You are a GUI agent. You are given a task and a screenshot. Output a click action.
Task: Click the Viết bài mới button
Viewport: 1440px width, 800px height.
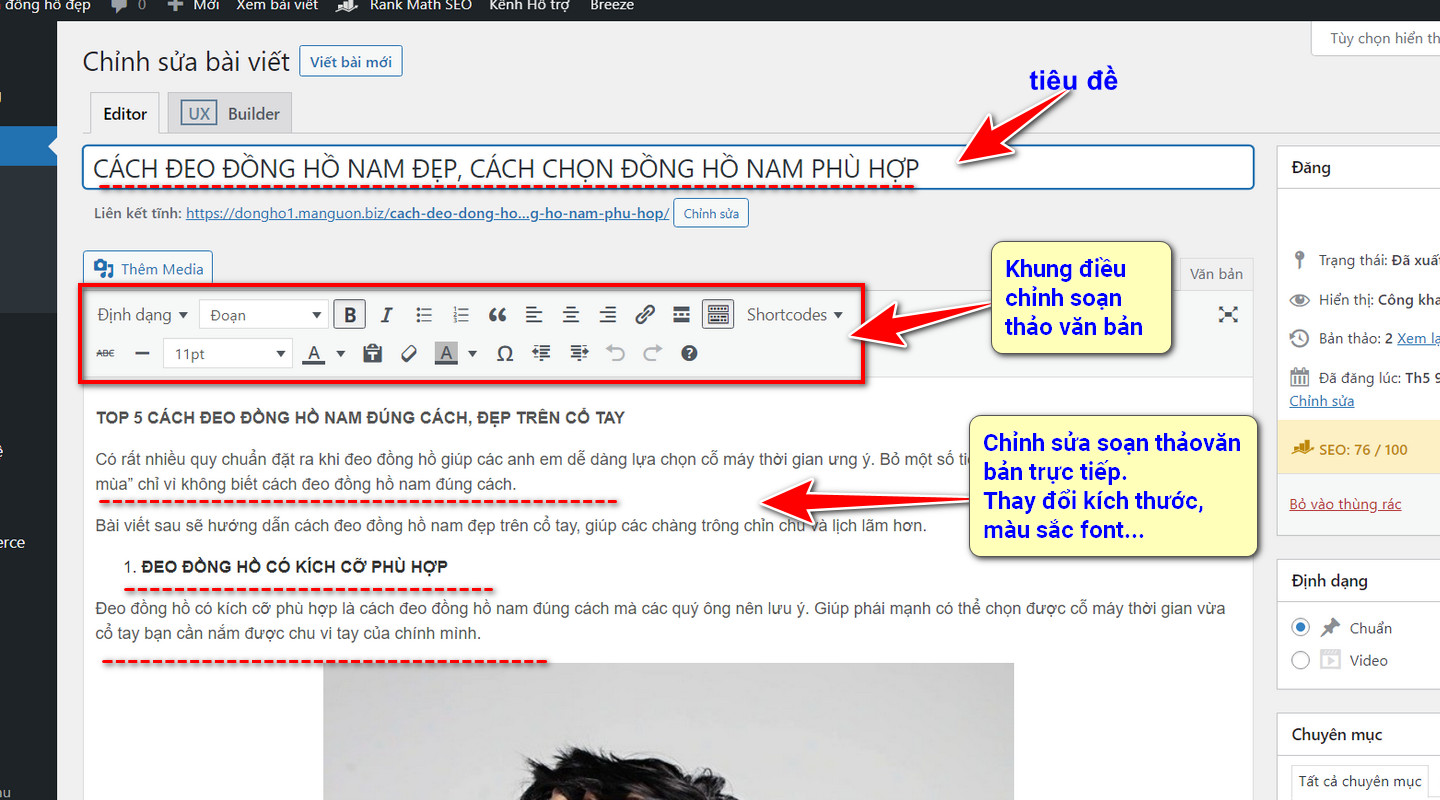click(x=351, y=62)
